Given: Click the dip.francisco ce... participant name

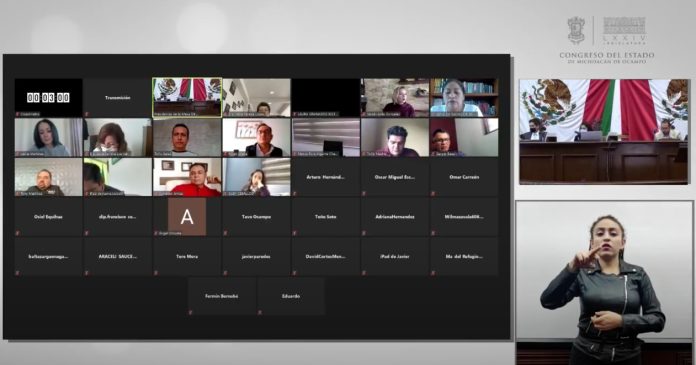Looking at the screenshot, I should (x=118, y=217).
